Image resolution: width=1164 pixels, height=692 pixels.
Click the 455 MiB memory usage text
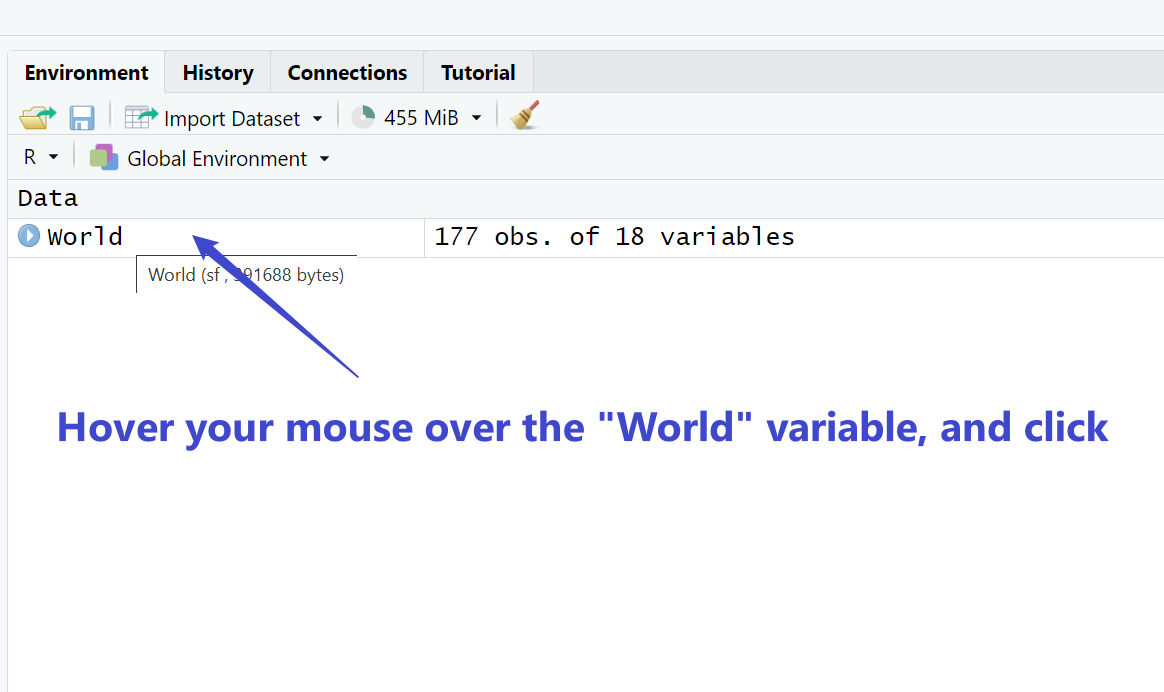click(420, 118)
